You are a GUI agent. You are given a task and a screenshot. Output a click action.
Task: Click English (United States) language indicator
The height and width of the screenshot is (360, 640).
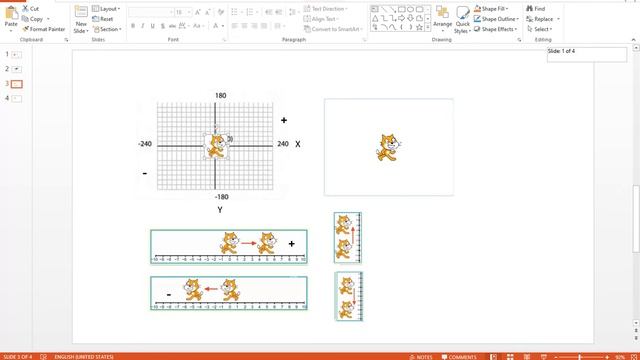84,357
